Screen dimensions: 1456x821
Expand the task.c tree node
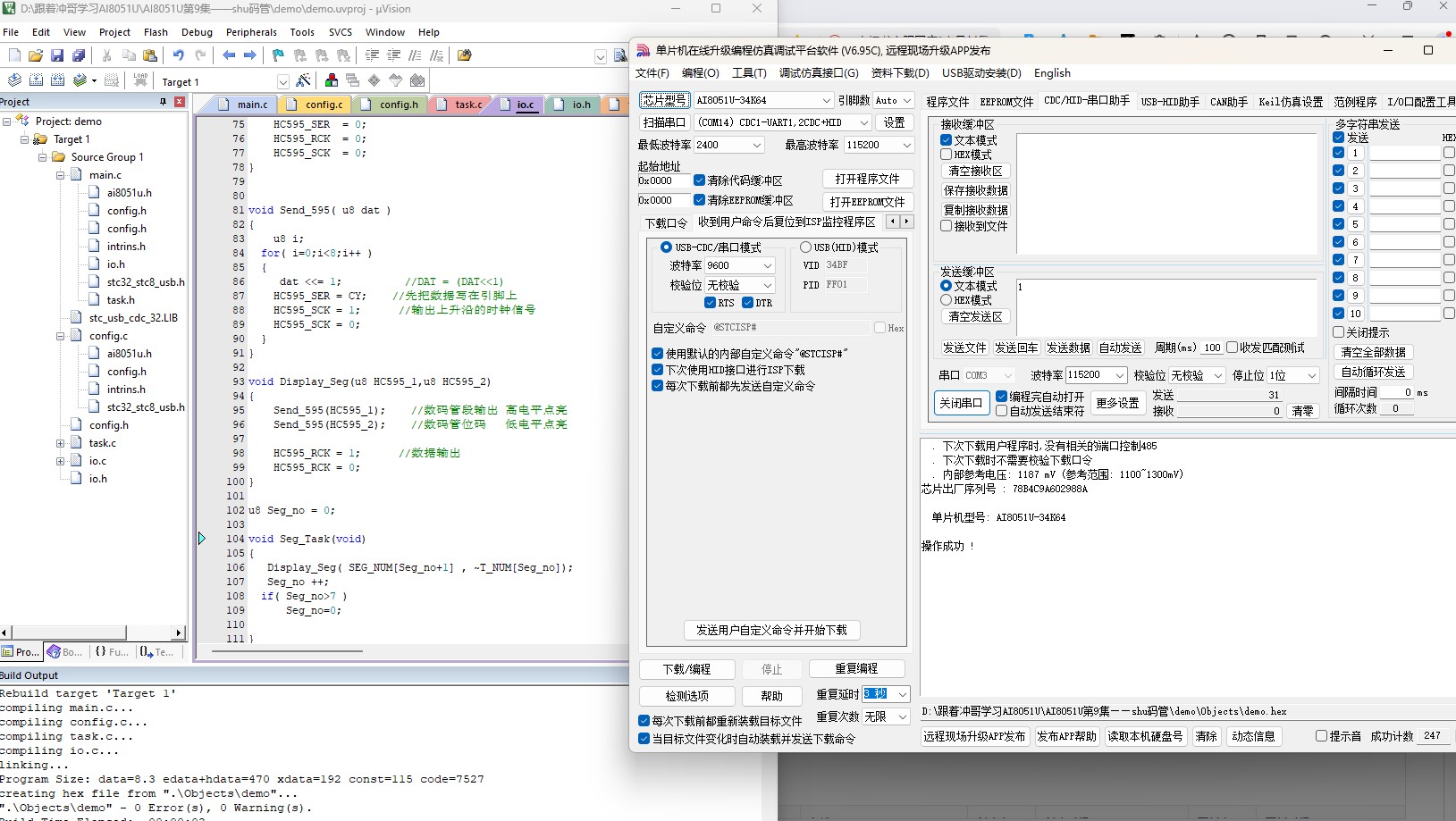tap(60, 443)
